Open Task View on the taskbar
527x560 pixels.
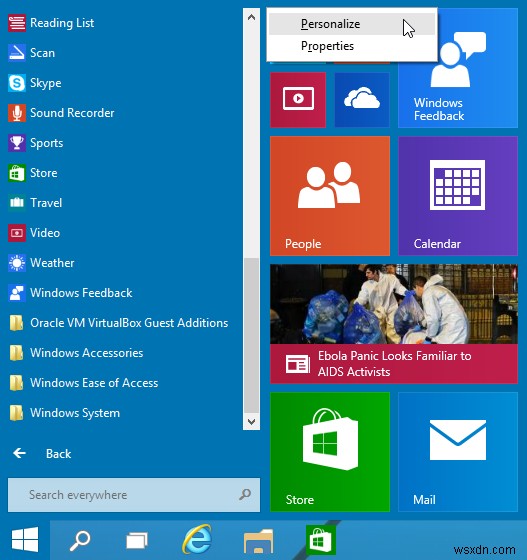click(x=137, y=540)
